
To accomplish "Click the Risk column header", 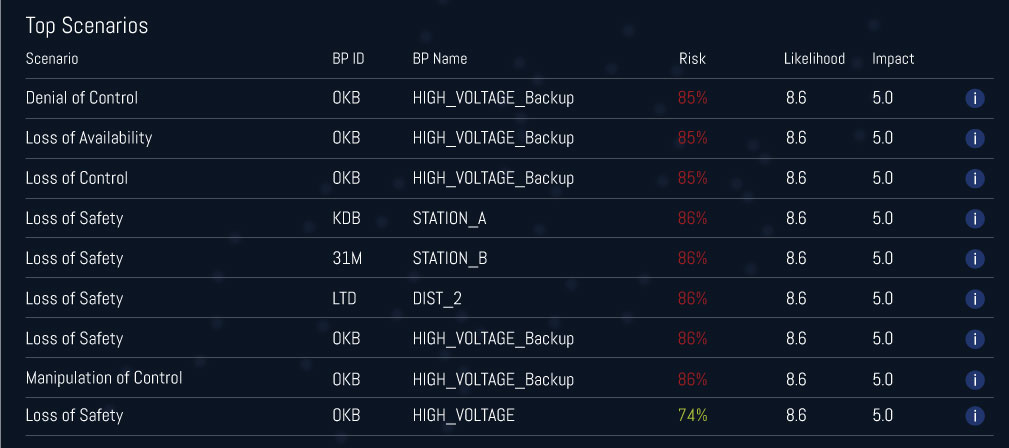I will [x=692, y=59].
